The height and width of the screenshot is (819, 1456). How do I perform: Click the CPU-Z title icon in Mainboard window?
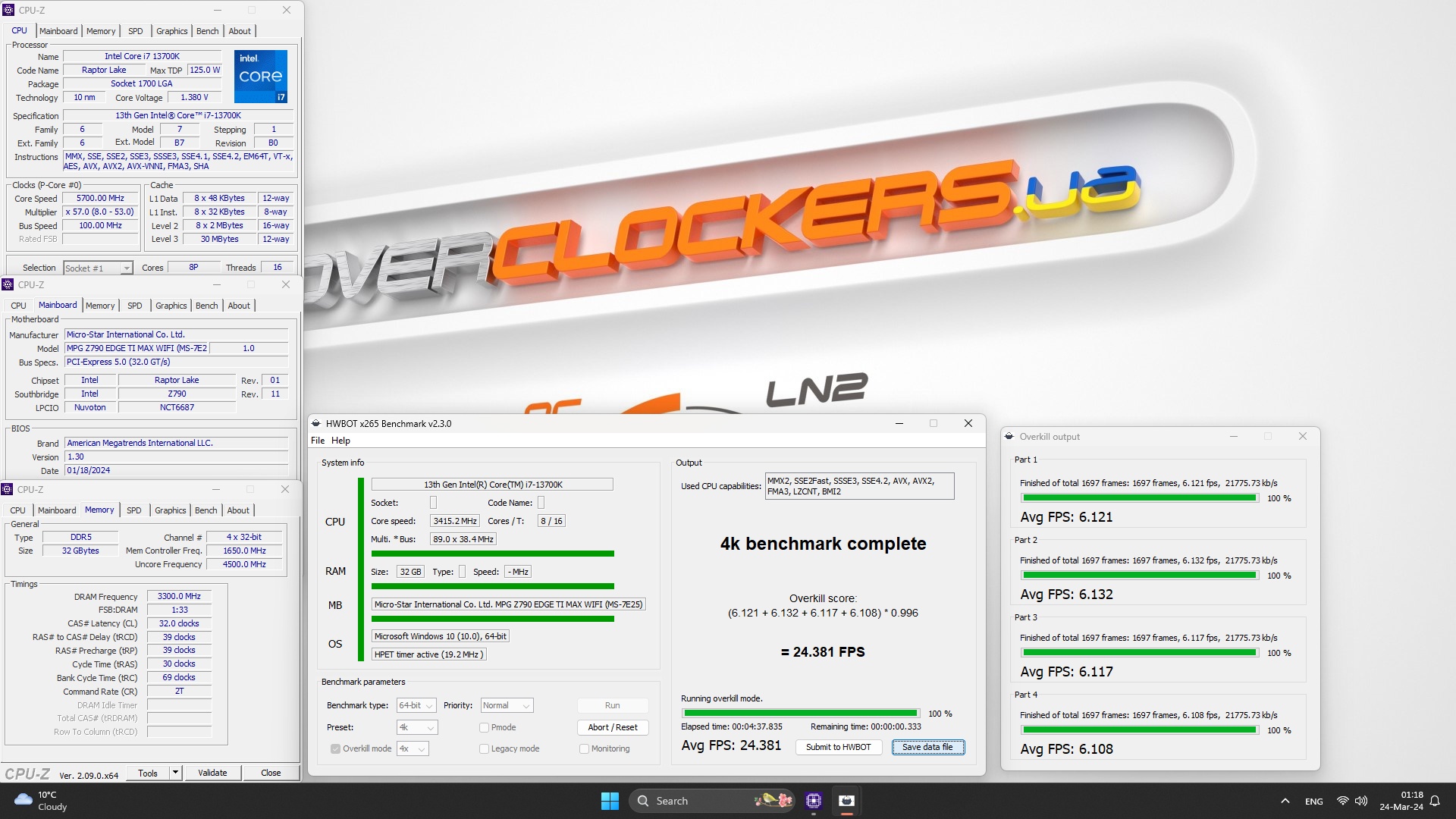pos(8,284)
